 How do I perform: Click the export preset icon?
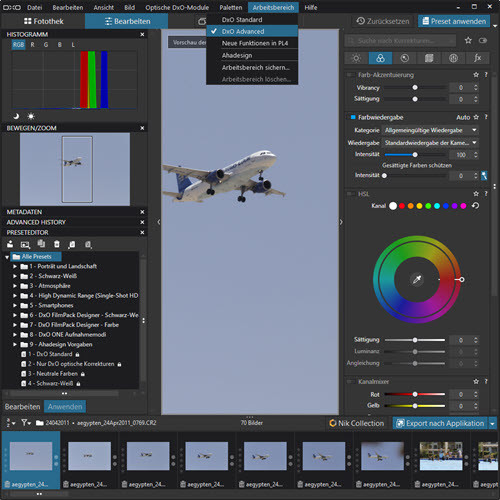coord(88,245)
